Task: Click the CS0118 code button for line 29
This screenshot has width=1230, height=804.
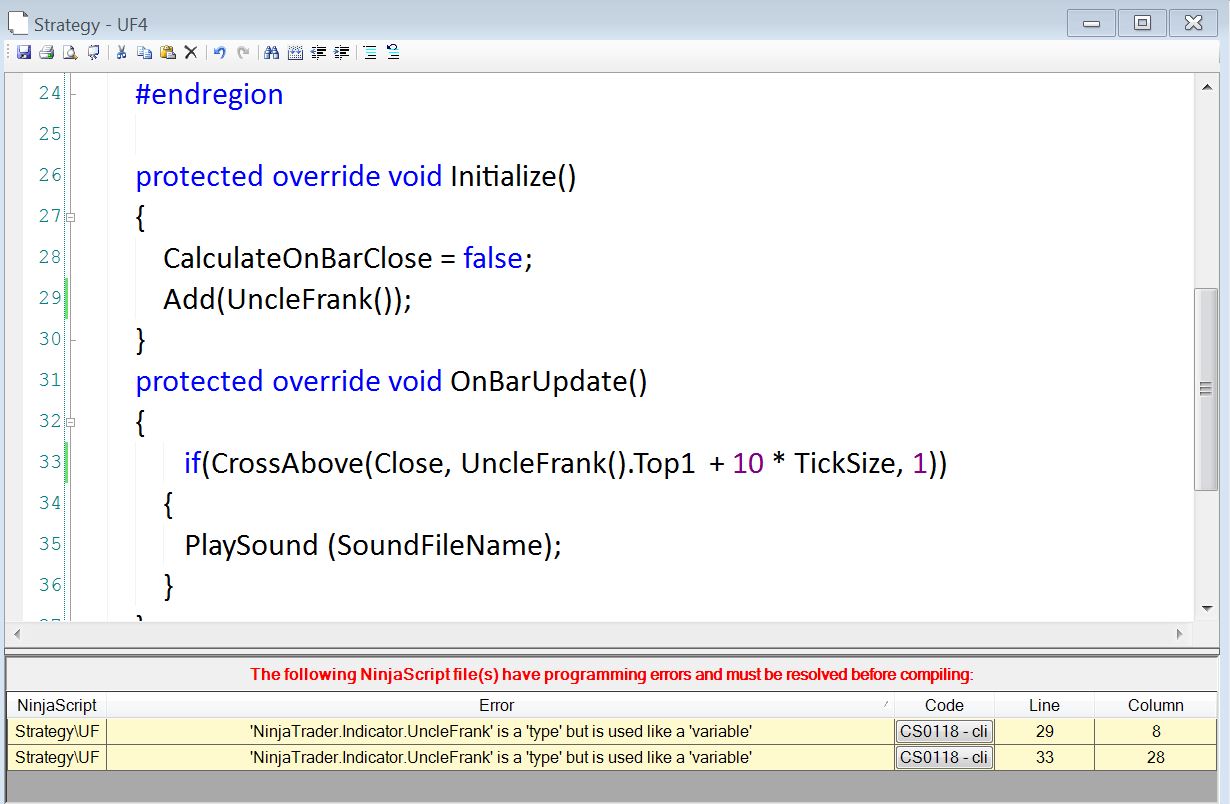Action: tap(944, 732)
